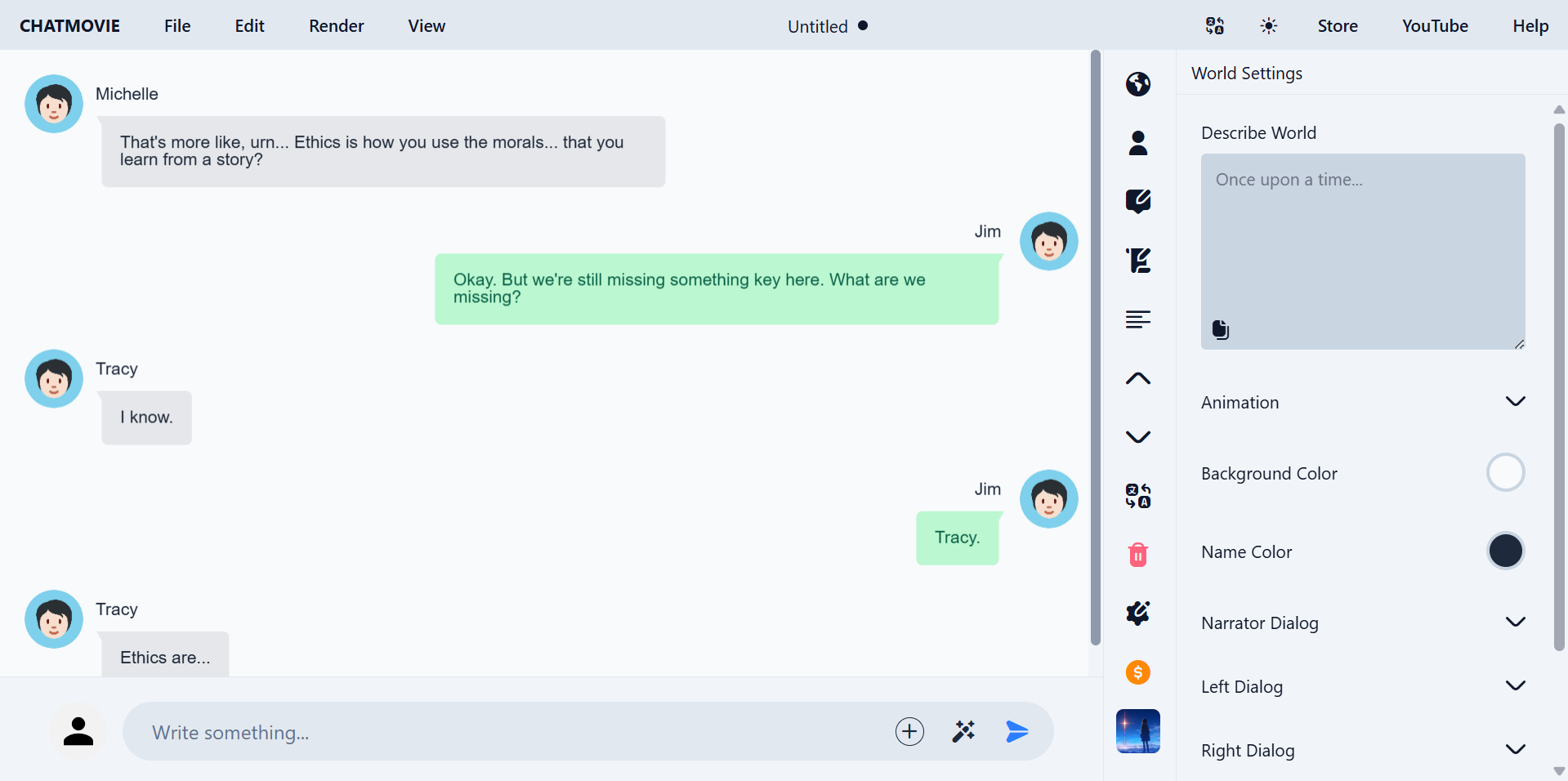Click the orange dollar coin icon
This screenshot has height=781, width=1568.
[1137, 672]
